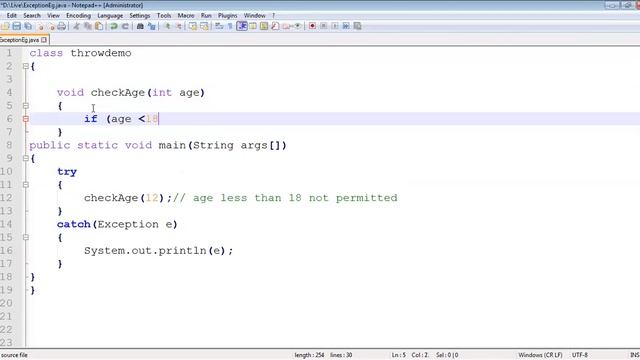
Task: Click the macro Playback icon
Action: 335,26
